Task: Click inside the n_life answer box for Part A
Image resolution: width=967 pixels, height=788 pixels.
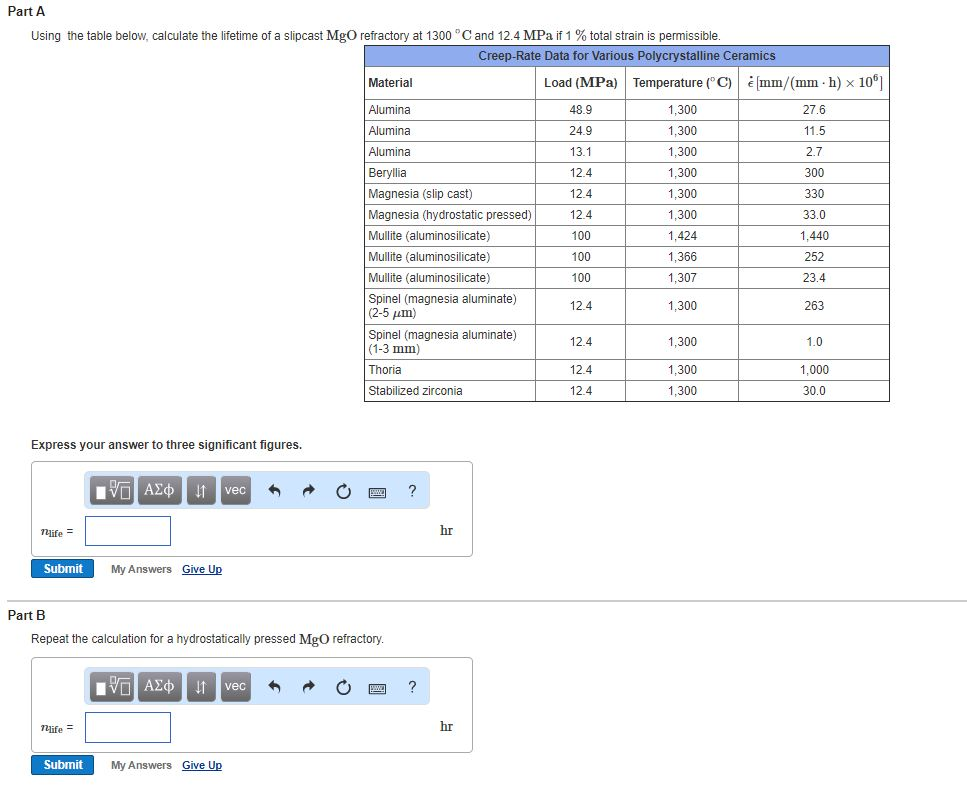Action: [127, 531]
